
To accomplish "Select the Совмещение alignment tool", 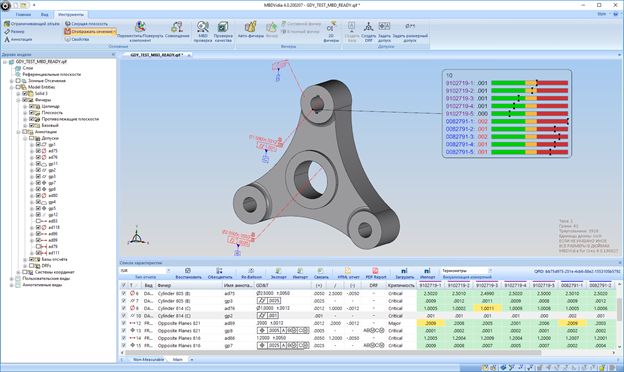I will pos(177,30).
